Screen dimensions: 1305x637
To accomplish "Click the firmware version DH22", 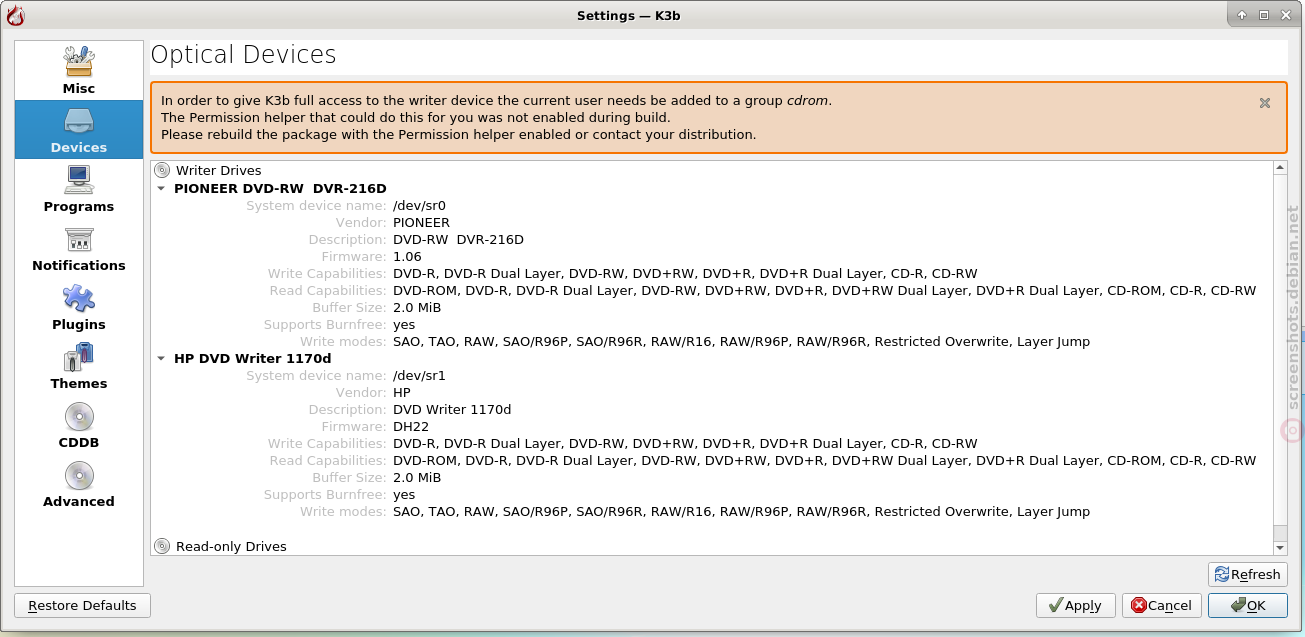I will click(x=411, y=427).
